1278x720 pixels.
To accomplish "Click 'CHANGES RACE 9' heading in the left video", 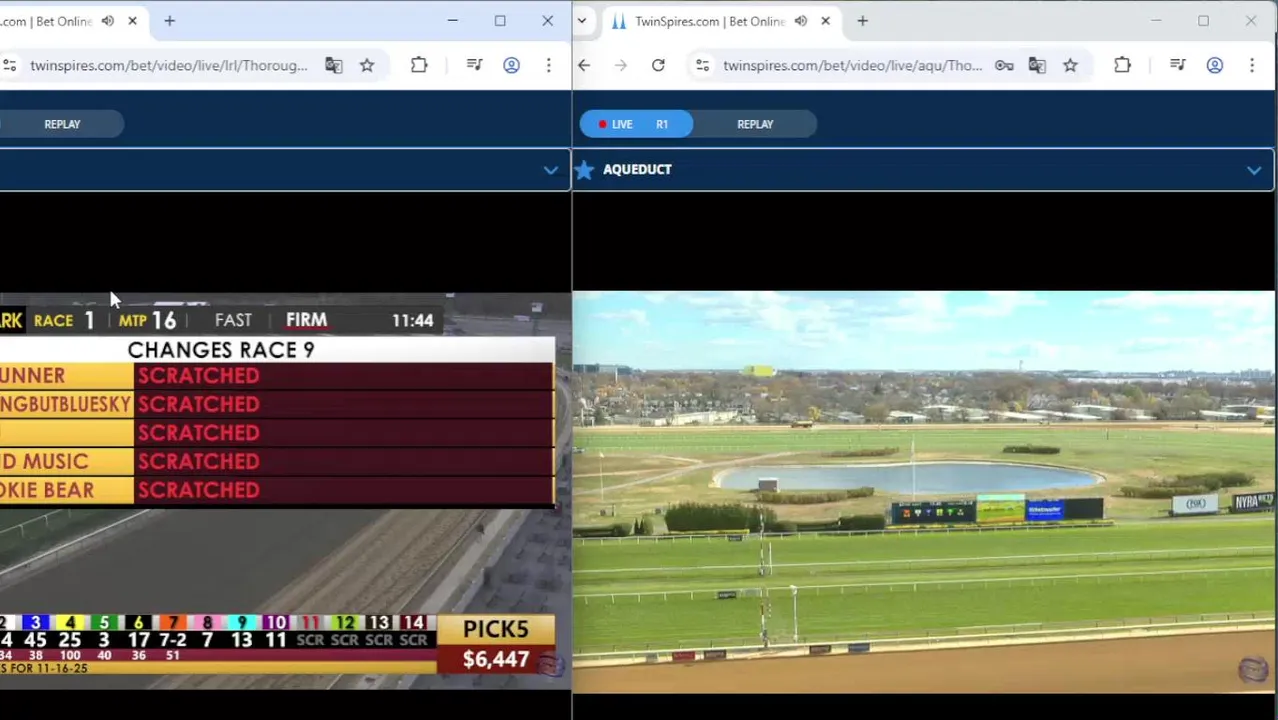I will (x=221, y=350).
